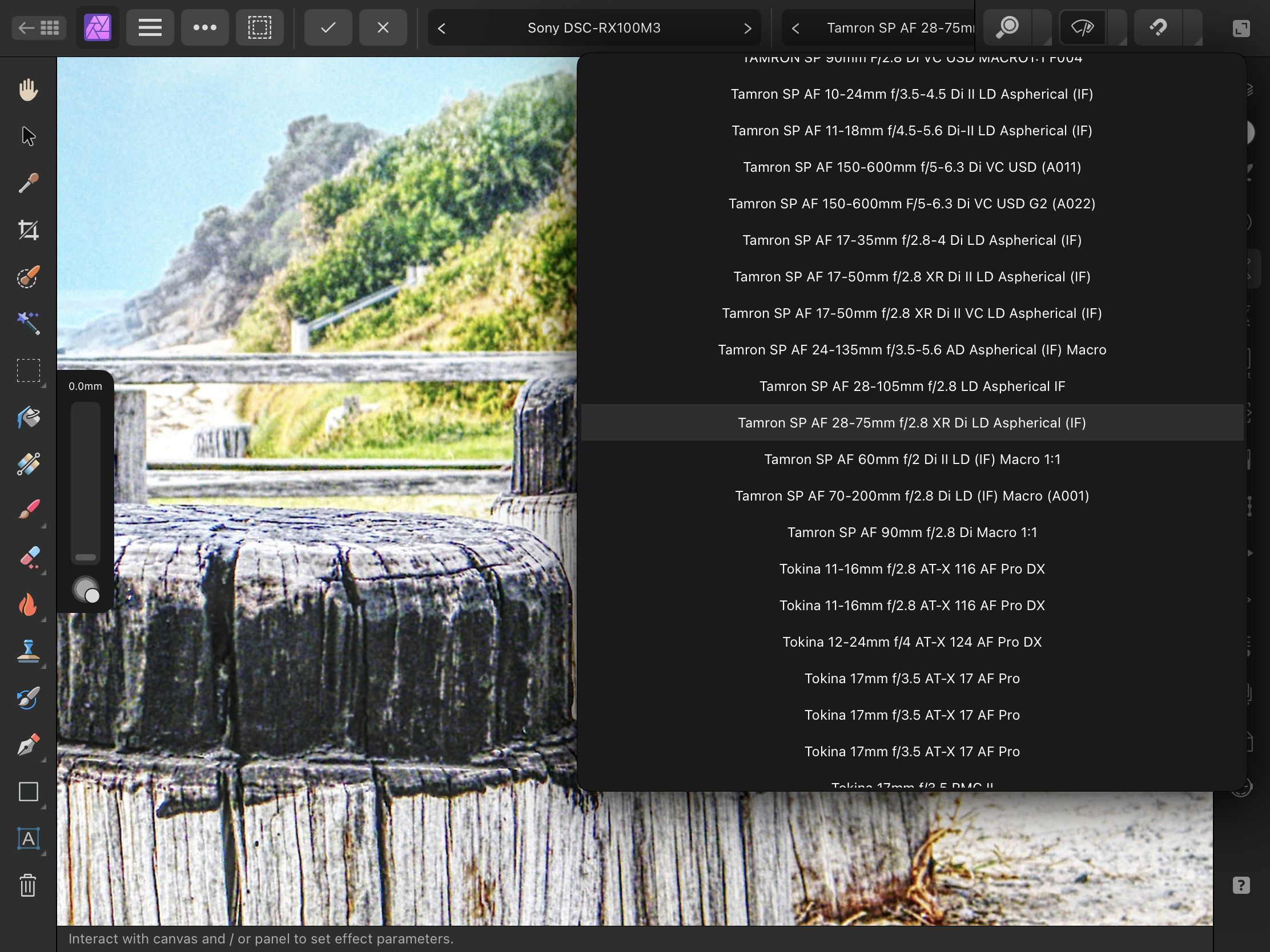
Task: Choose the Inpainting Brush tool
Action: (28, 698)
